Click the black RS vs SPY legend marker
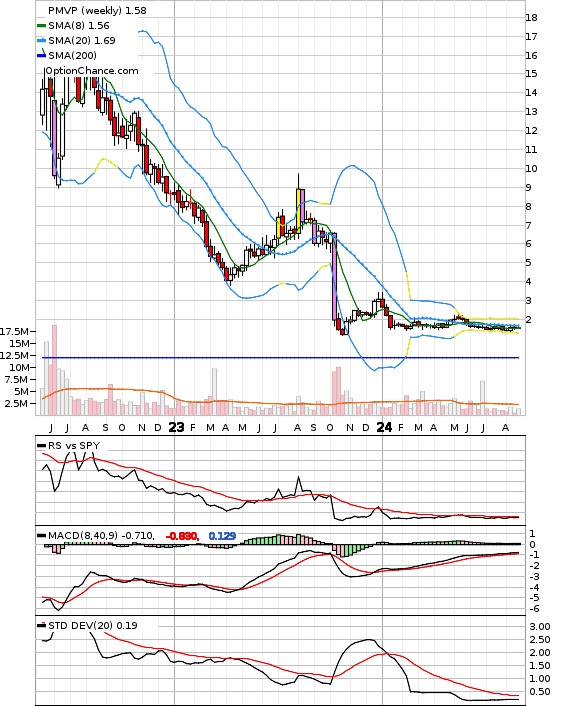This screenshot has height=706, width=566. pos(41,445)
